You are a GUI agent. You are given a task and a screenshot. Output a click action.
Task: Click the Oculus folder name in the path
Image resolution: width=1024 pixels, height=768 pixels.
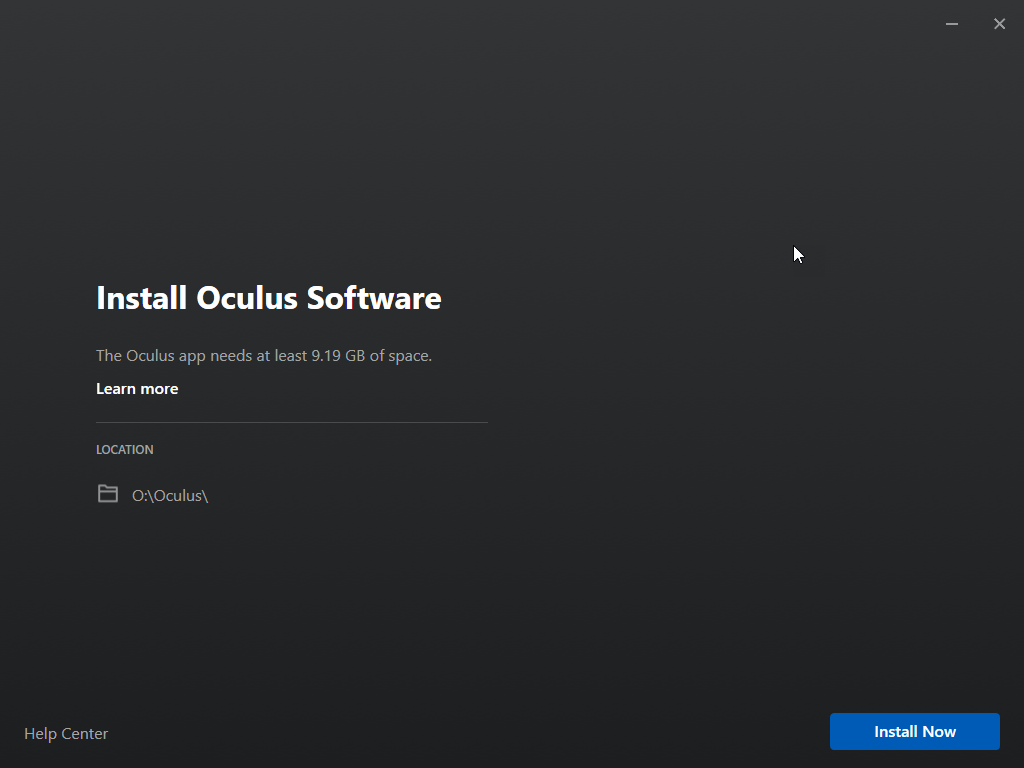pyautogui.click(x=177, y=495)
